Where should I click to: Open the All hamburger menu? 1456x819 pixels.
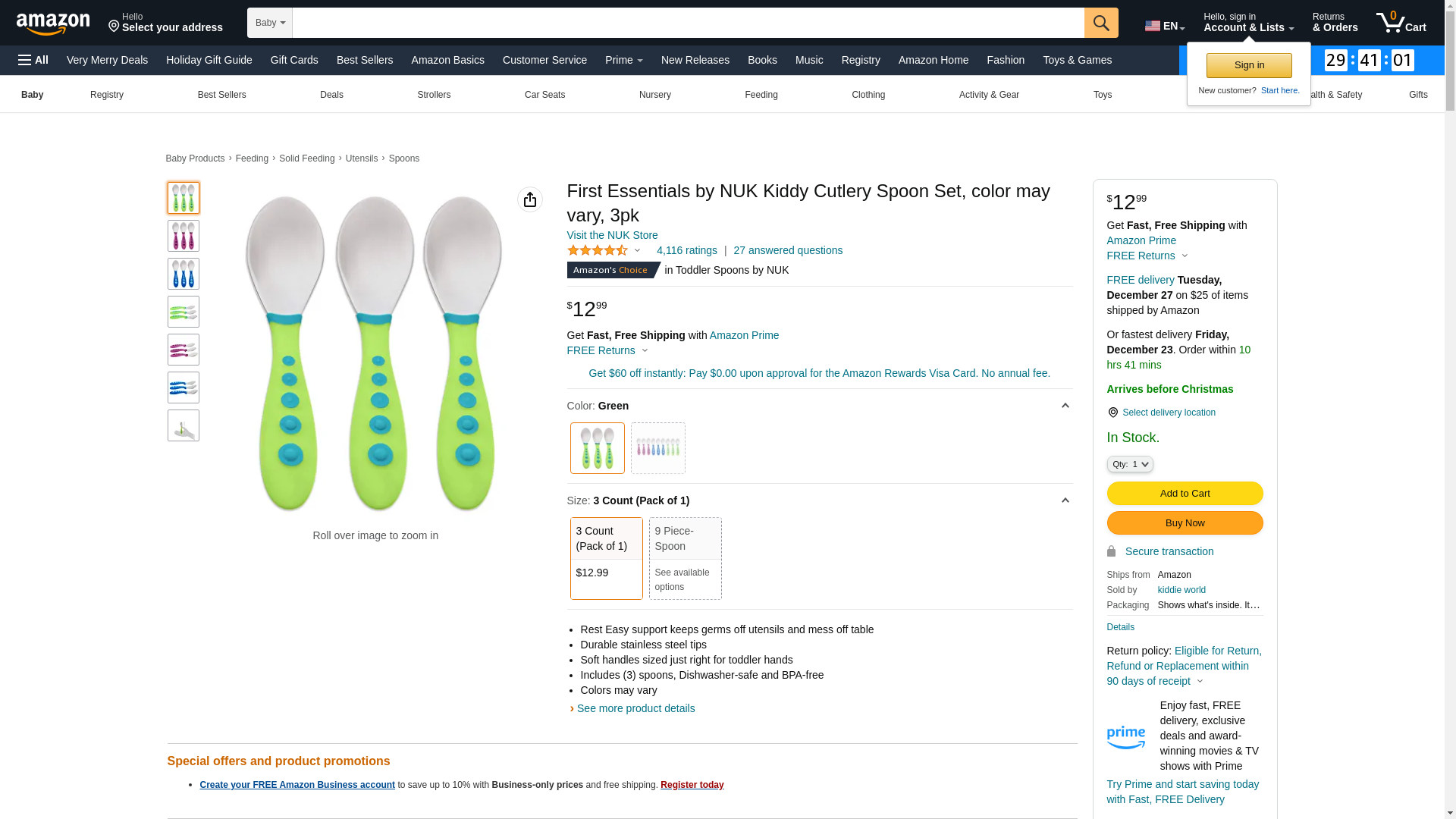[33, 60]
